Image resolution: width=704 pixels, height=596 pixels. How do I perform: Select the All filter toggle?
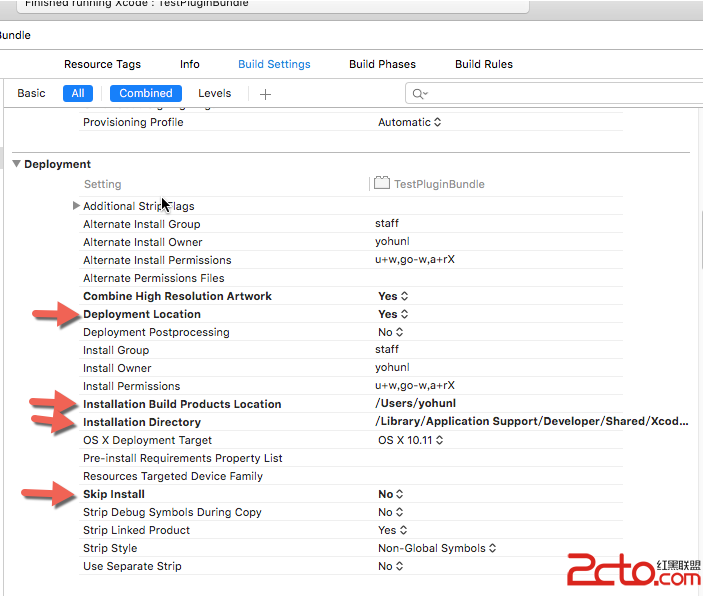[78, 93]
